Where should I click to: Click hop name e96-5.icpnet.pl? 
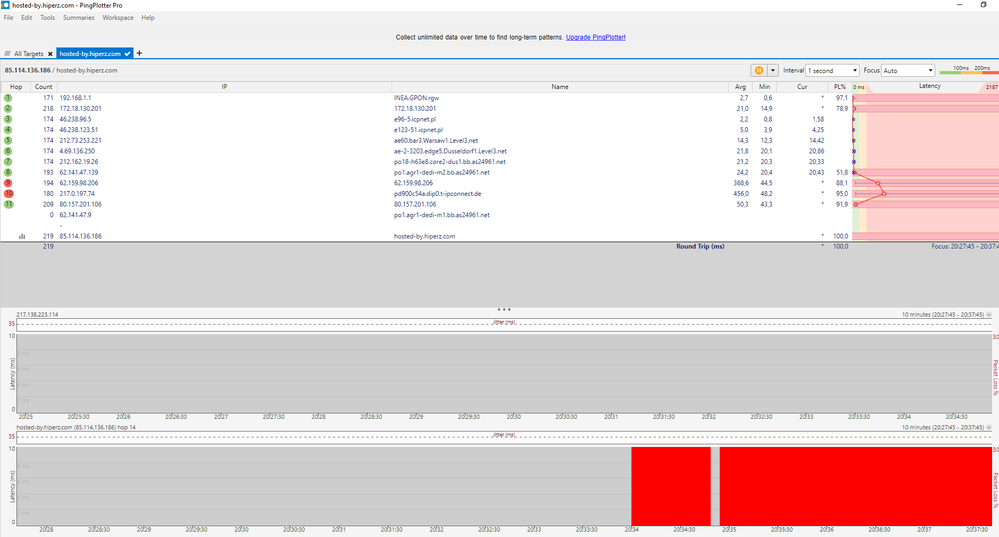click(x=415, y=119)
